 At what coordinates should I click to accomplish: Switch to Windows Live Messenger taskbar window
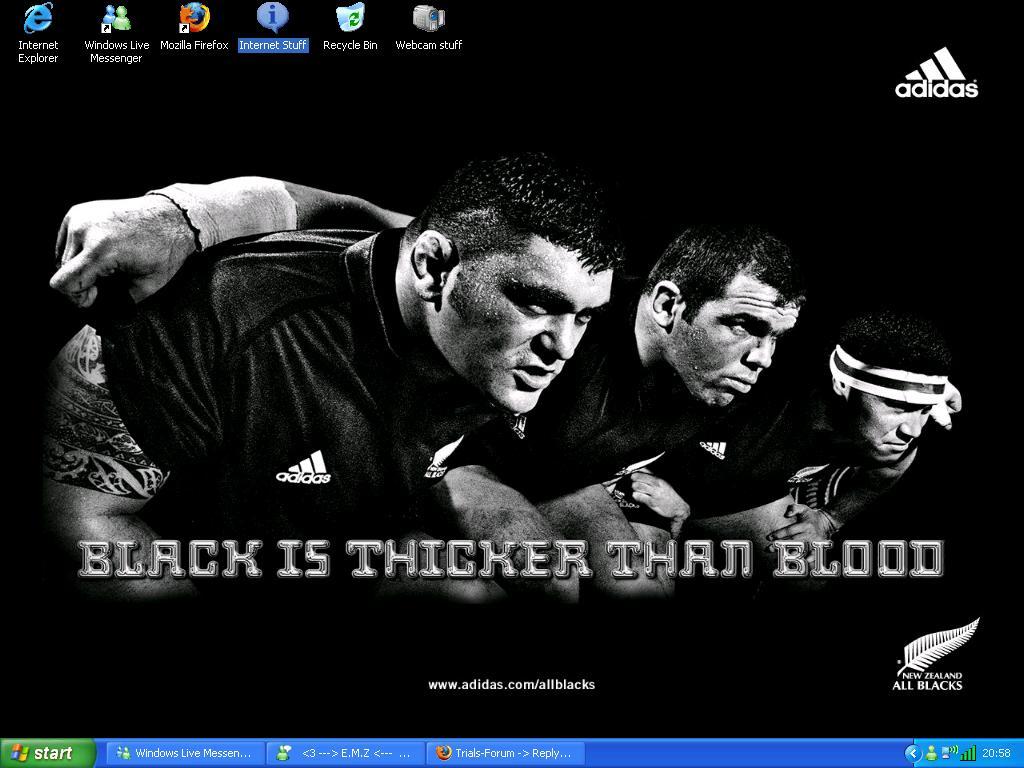(x=185, y=753)
